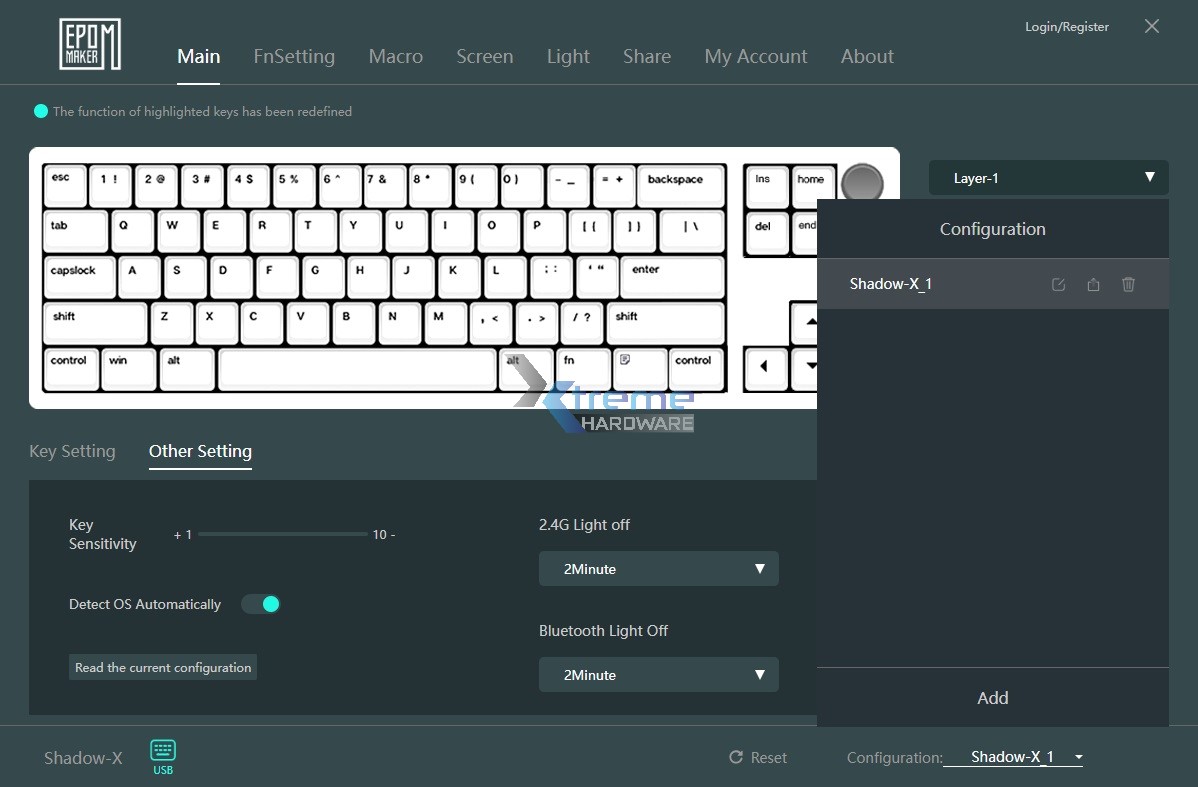Open the 2.4G Light off dropdown

pyautogui.click(x=658, y=569)
